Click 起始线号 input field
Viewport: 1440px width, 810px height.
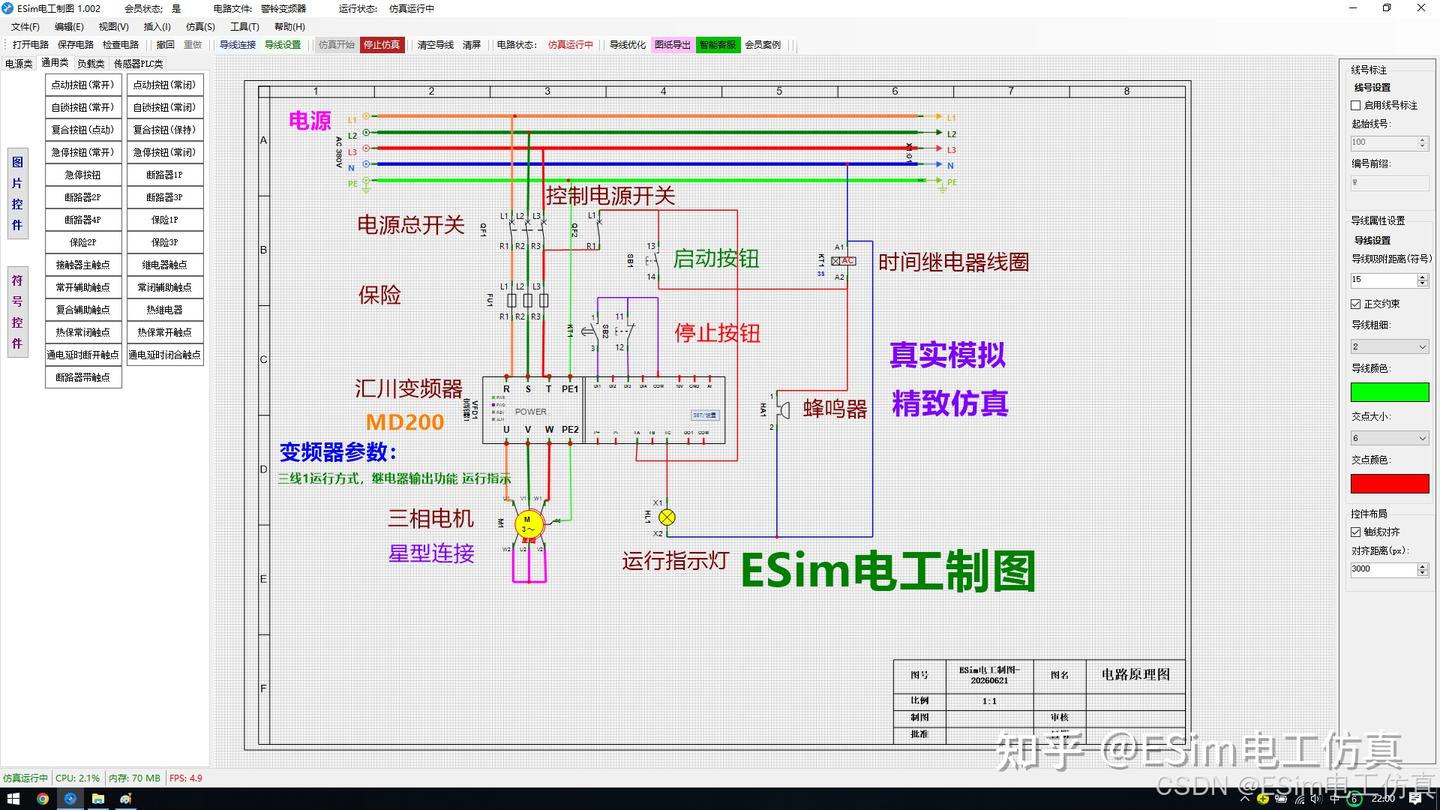coord(1390,143)
